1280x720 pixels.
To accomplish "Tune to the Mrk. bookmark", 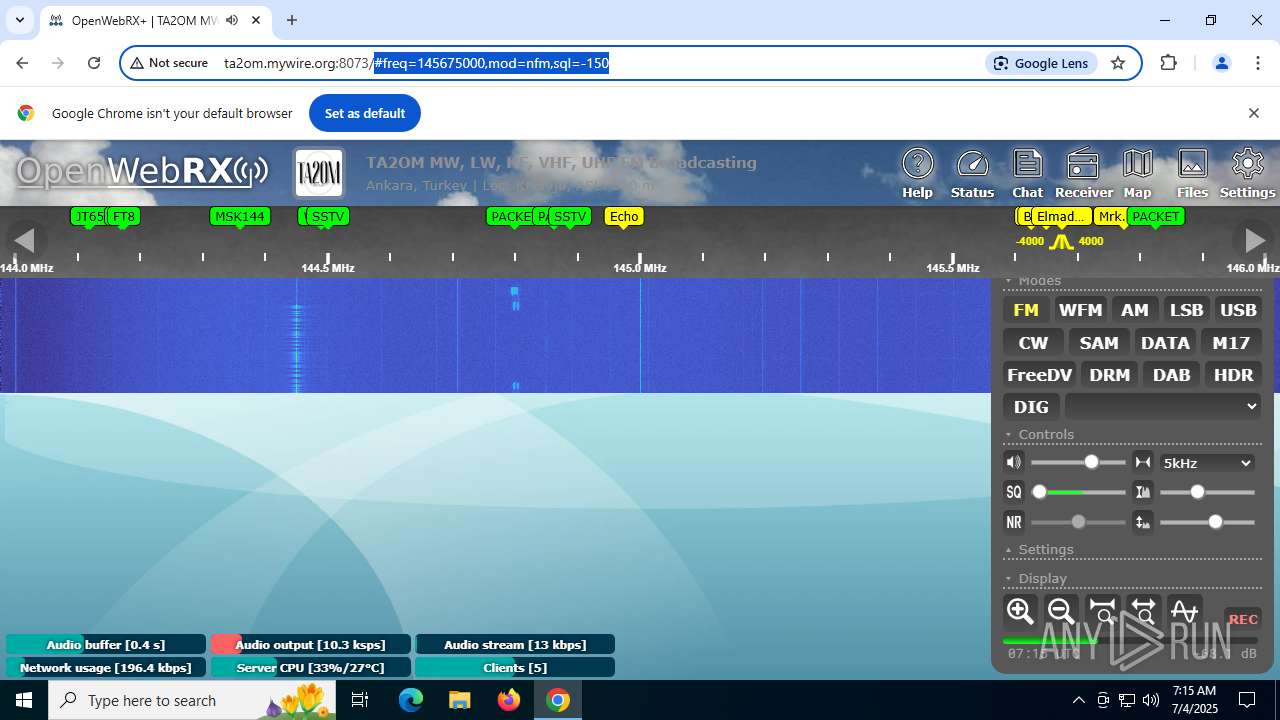I will [1110, 216].
